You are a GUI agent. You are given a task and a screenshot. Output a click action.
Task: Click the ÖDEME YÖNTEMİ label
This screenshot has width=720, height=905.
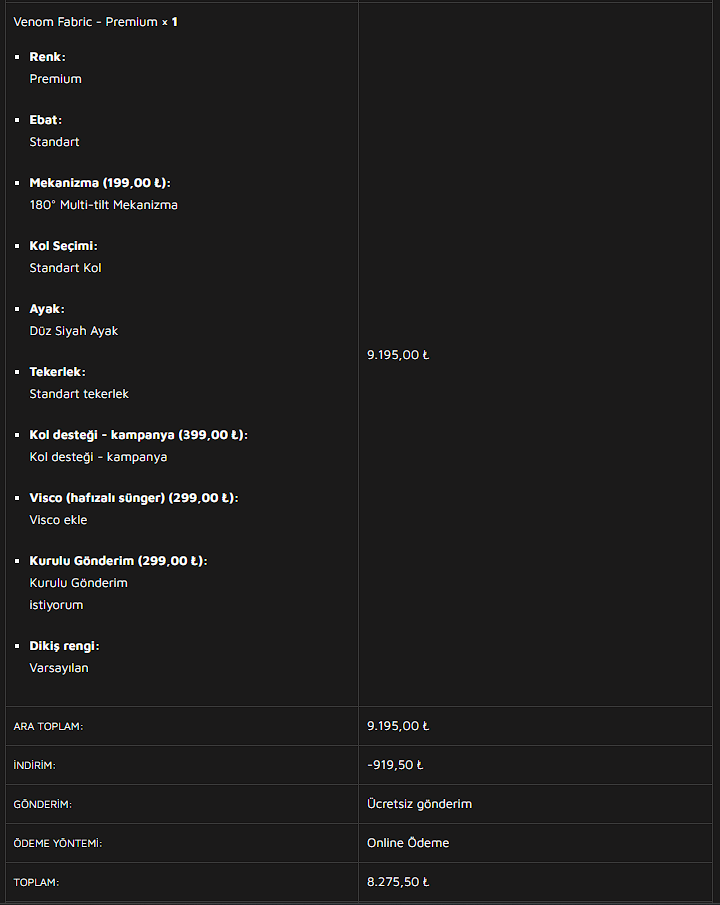(x=57, y=843)
